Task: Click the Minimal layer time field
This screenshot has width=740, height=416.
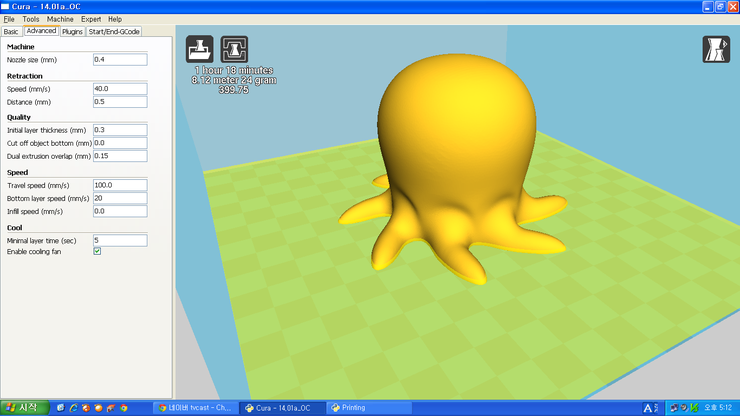Action: coord(119,240)
